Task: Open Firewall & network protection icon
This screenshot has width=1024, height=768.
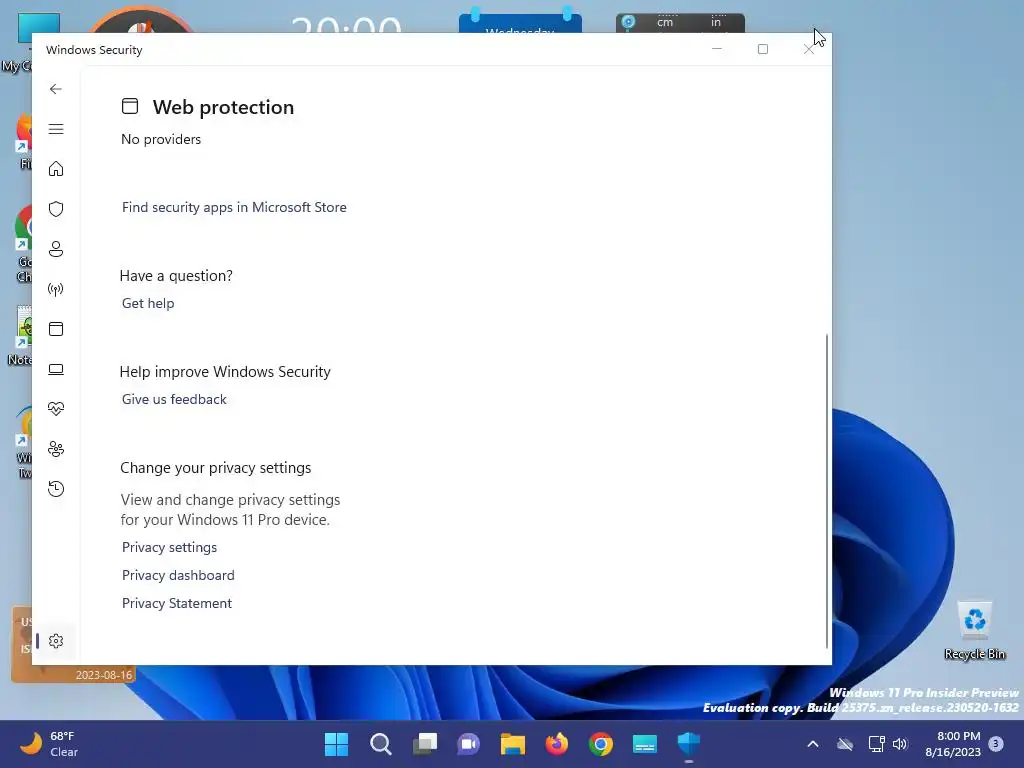Action: click(56, 289)
